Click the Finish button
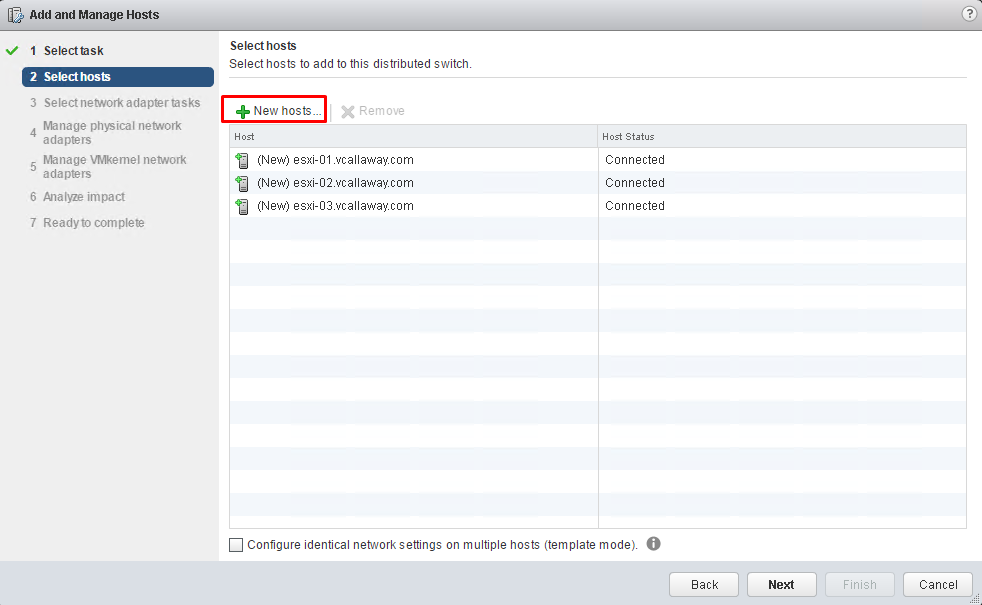 pyautogui.click(x=859, y=584)
